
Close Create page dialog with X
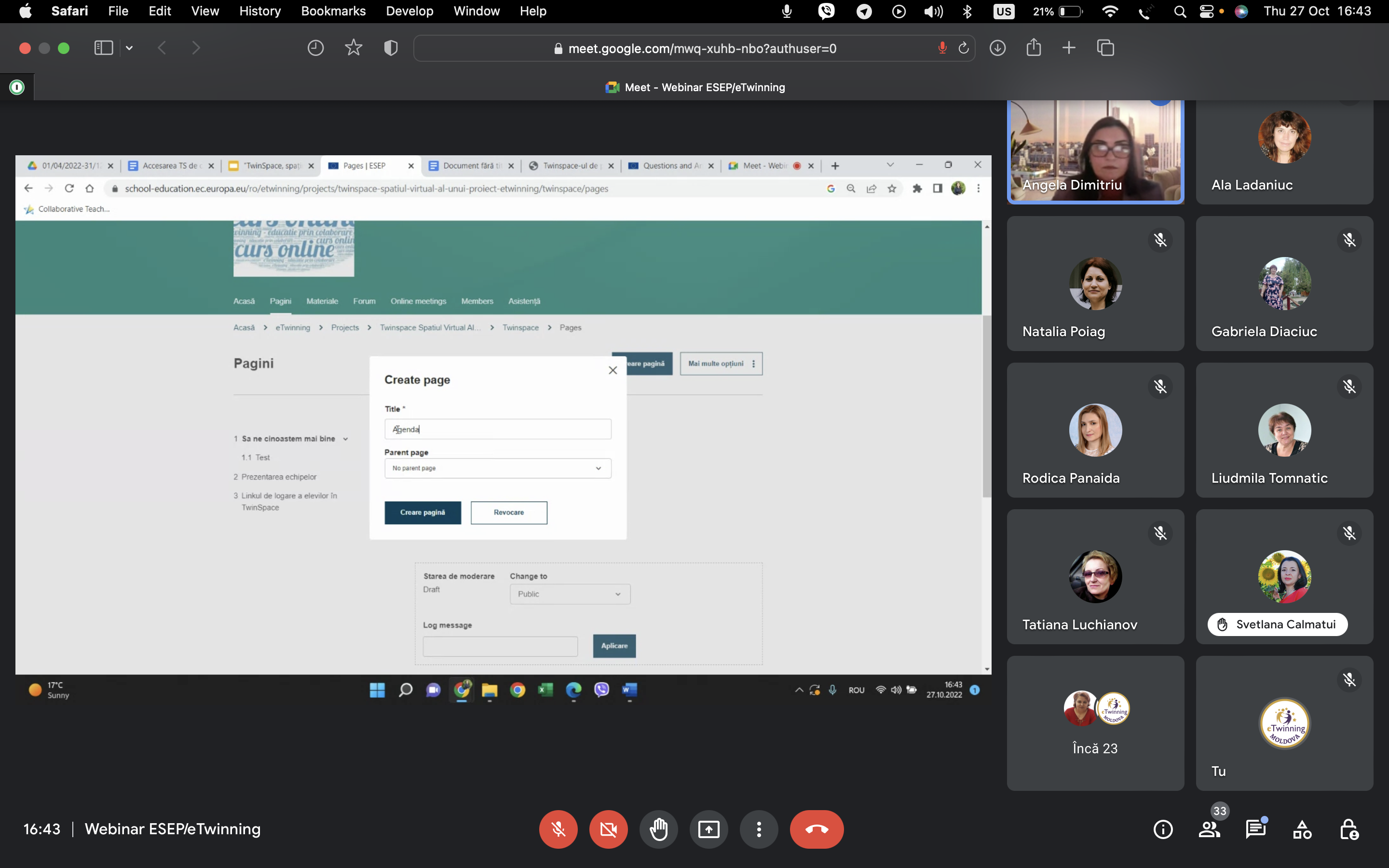(613, 370)
